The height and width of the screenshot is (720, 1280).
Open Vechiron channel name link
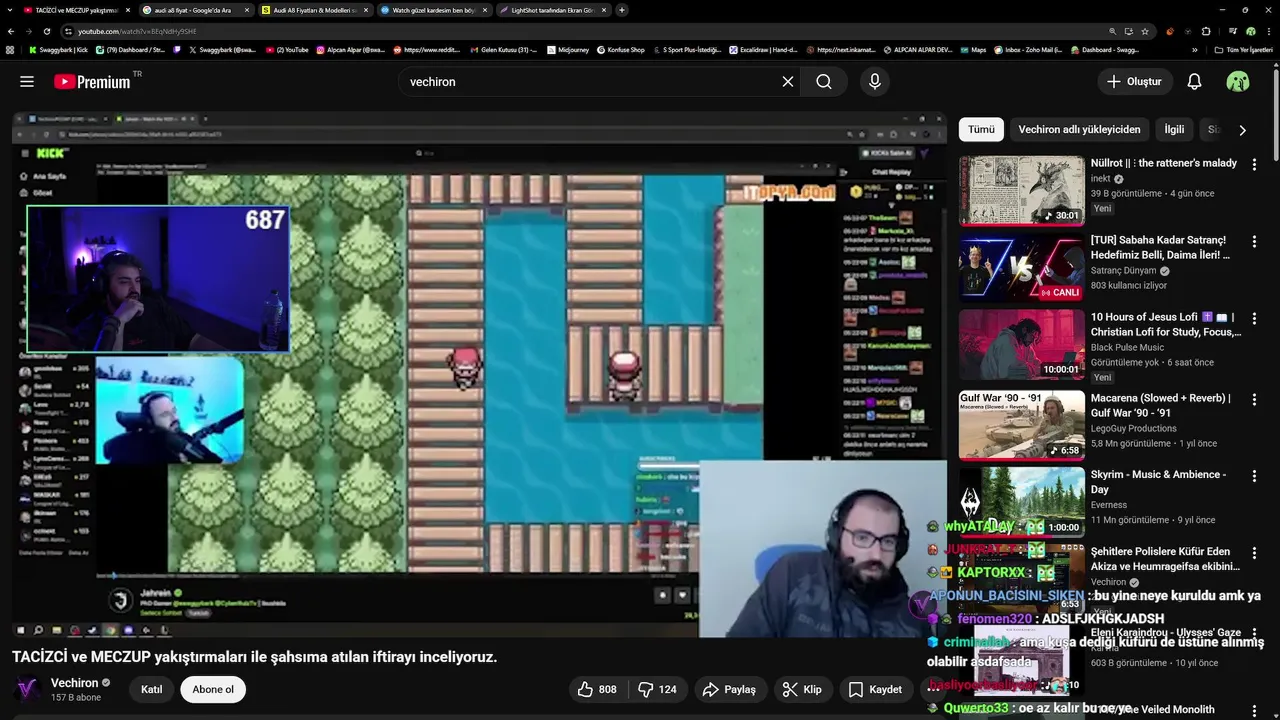click(x=74, y=683)
